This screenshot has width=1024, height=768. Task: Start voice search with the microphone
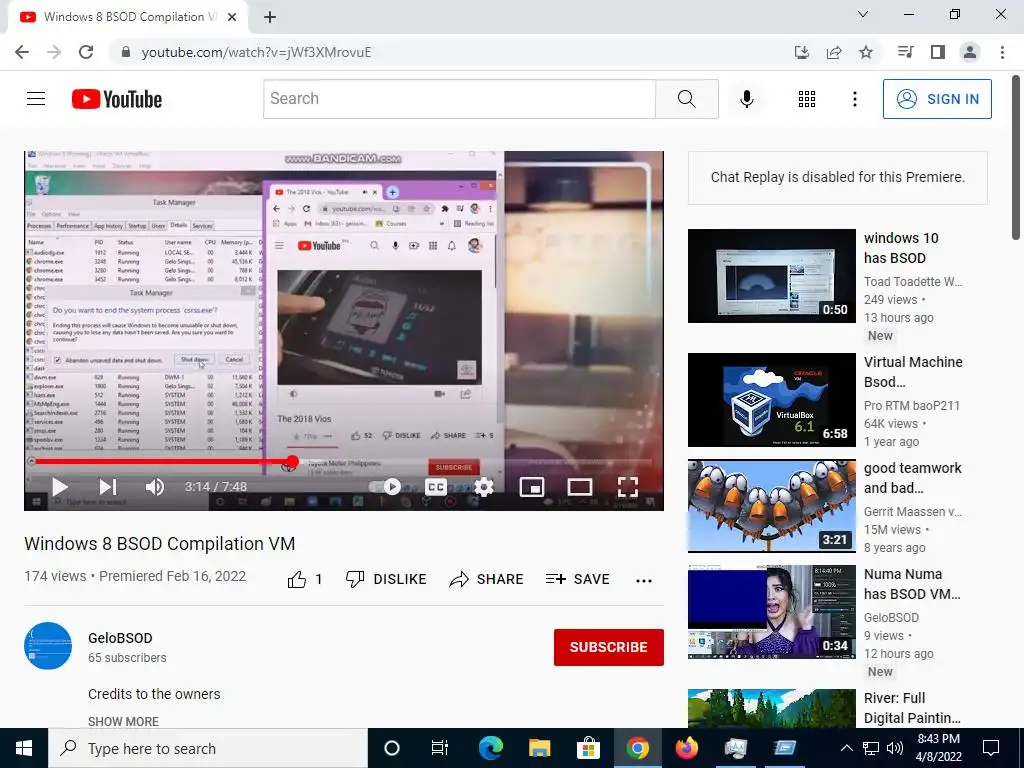pyautogui.click(x=747, y=99)
